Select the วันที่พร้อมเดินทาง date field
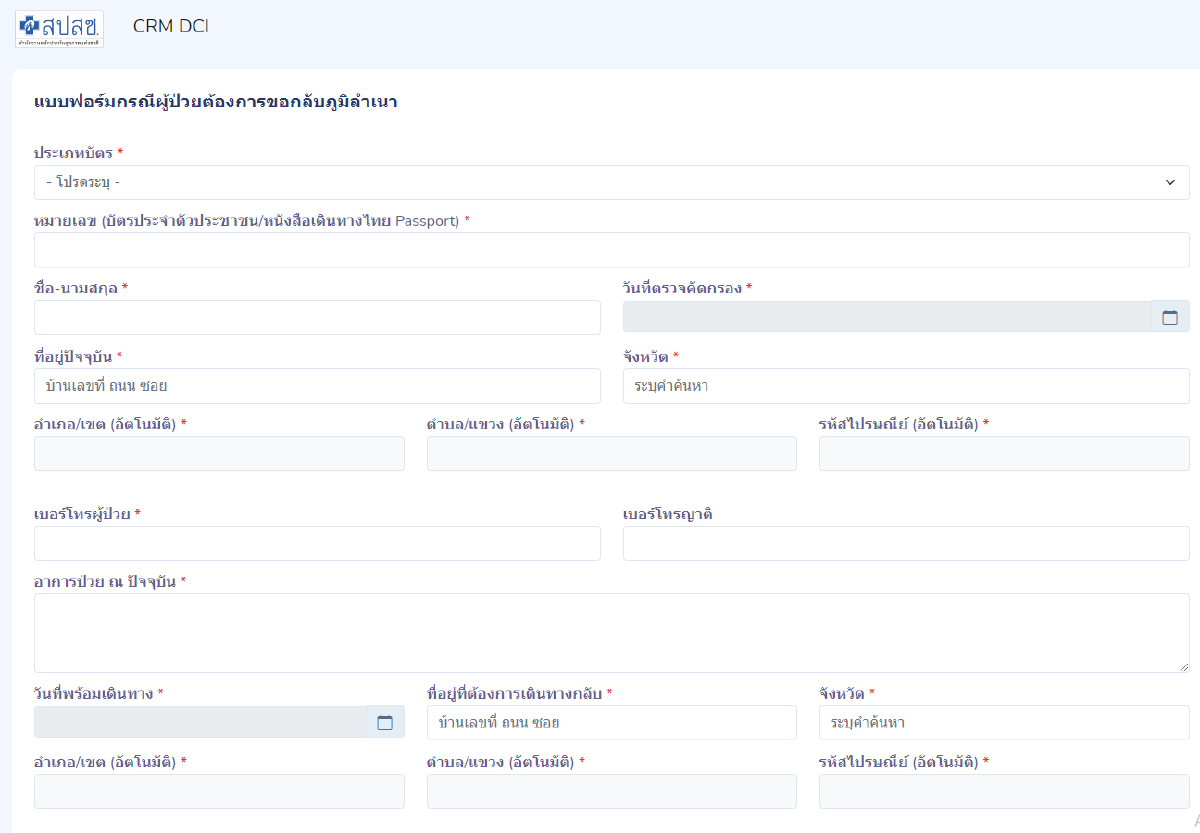The width and height of the screenshot is (1200, 833). (x=200, y=723)
